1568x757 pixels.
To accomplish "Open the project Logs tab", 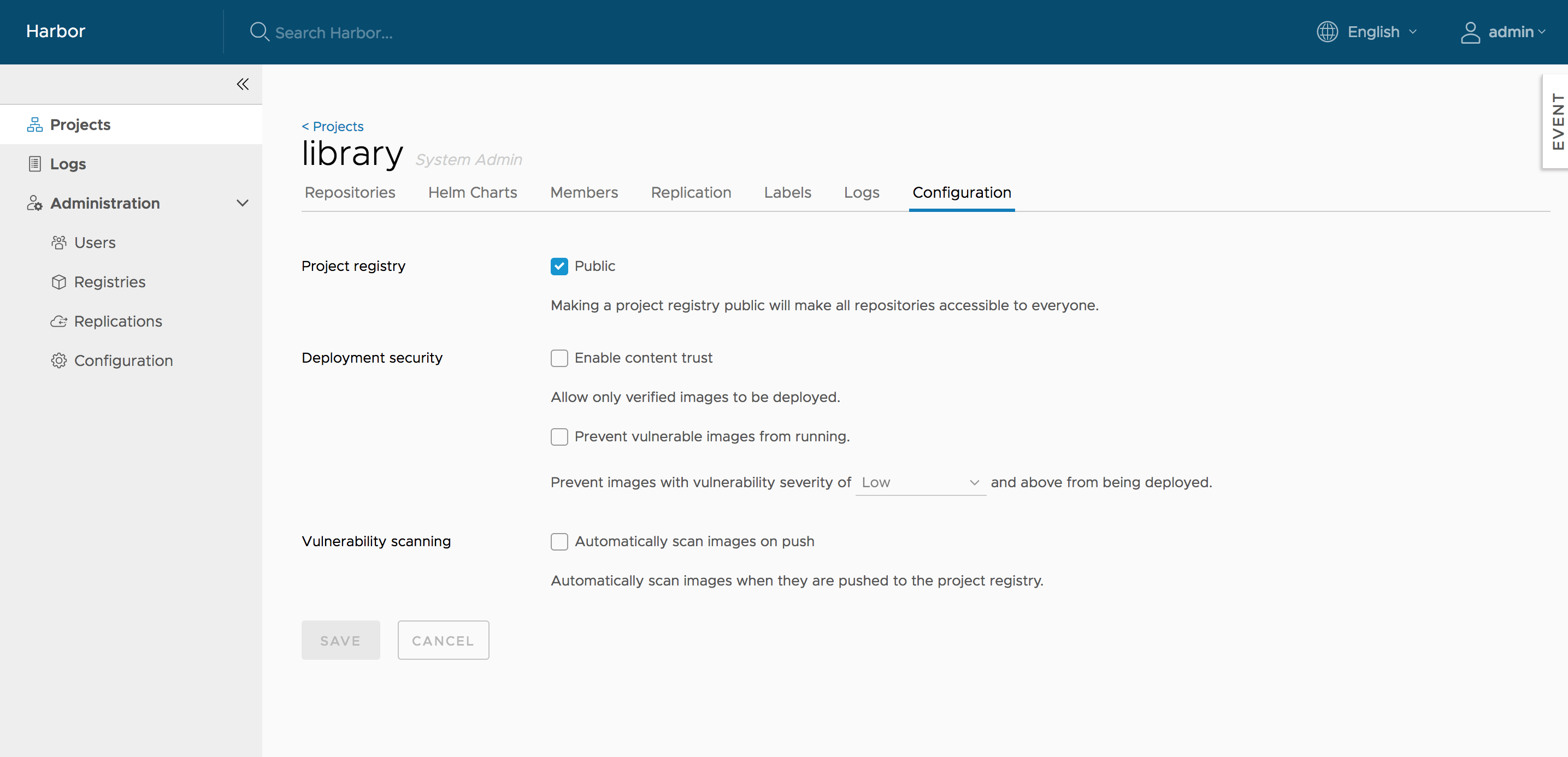I will (861, 192).
